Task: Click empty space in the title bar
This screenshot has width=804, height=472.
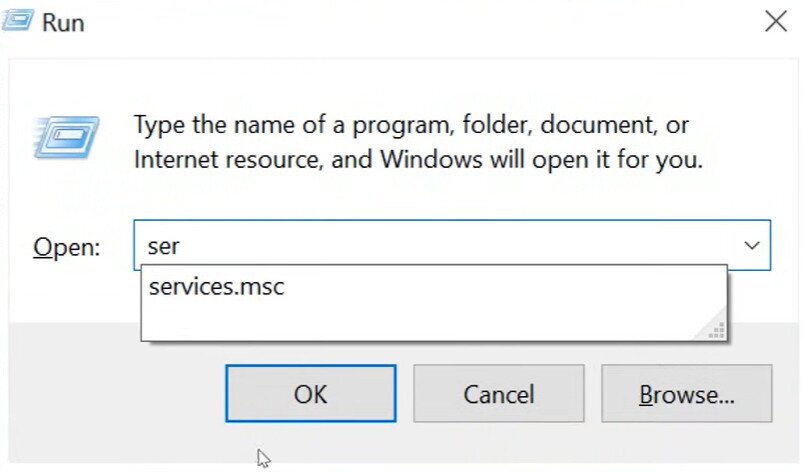Action: click(x=400, y=22)
